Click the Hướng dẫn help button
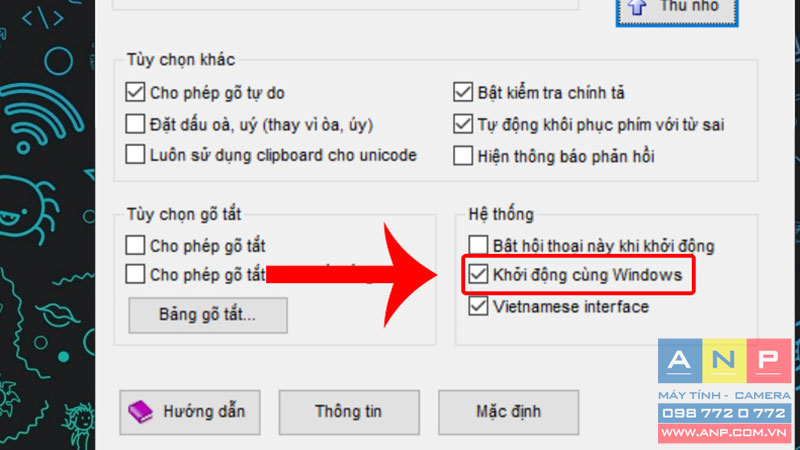 (x=190, y=412)
